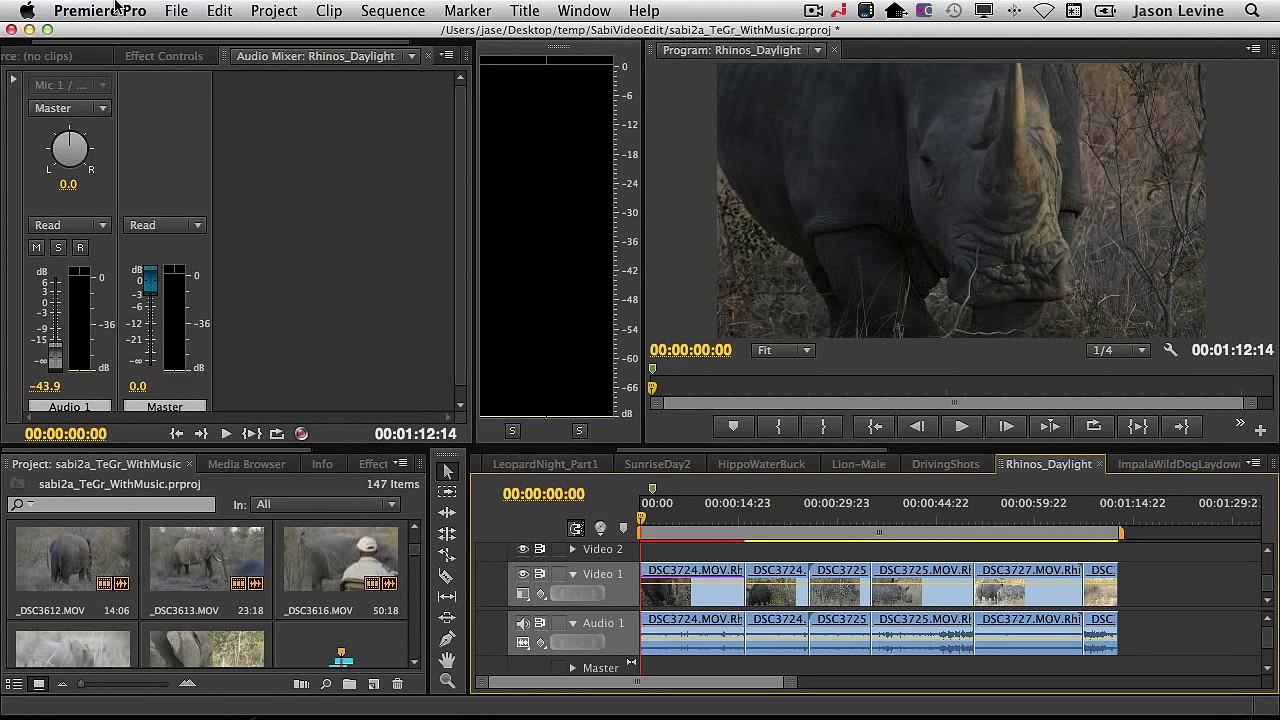The height and width of the screenshot is (720, 1280).
Task: Open Master track Read automation dropdown
Action: point(164,225)
